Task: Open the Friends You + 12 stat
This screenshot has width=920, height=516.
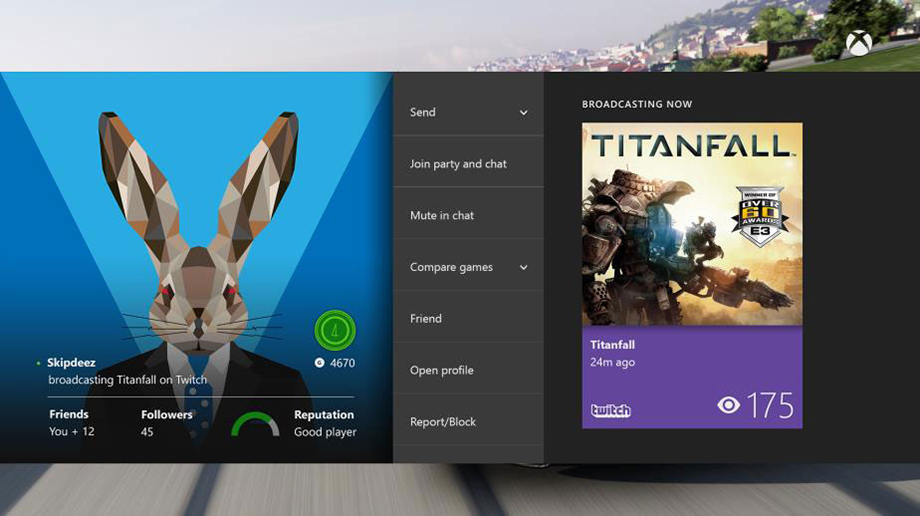Action: tap(72, 423)
